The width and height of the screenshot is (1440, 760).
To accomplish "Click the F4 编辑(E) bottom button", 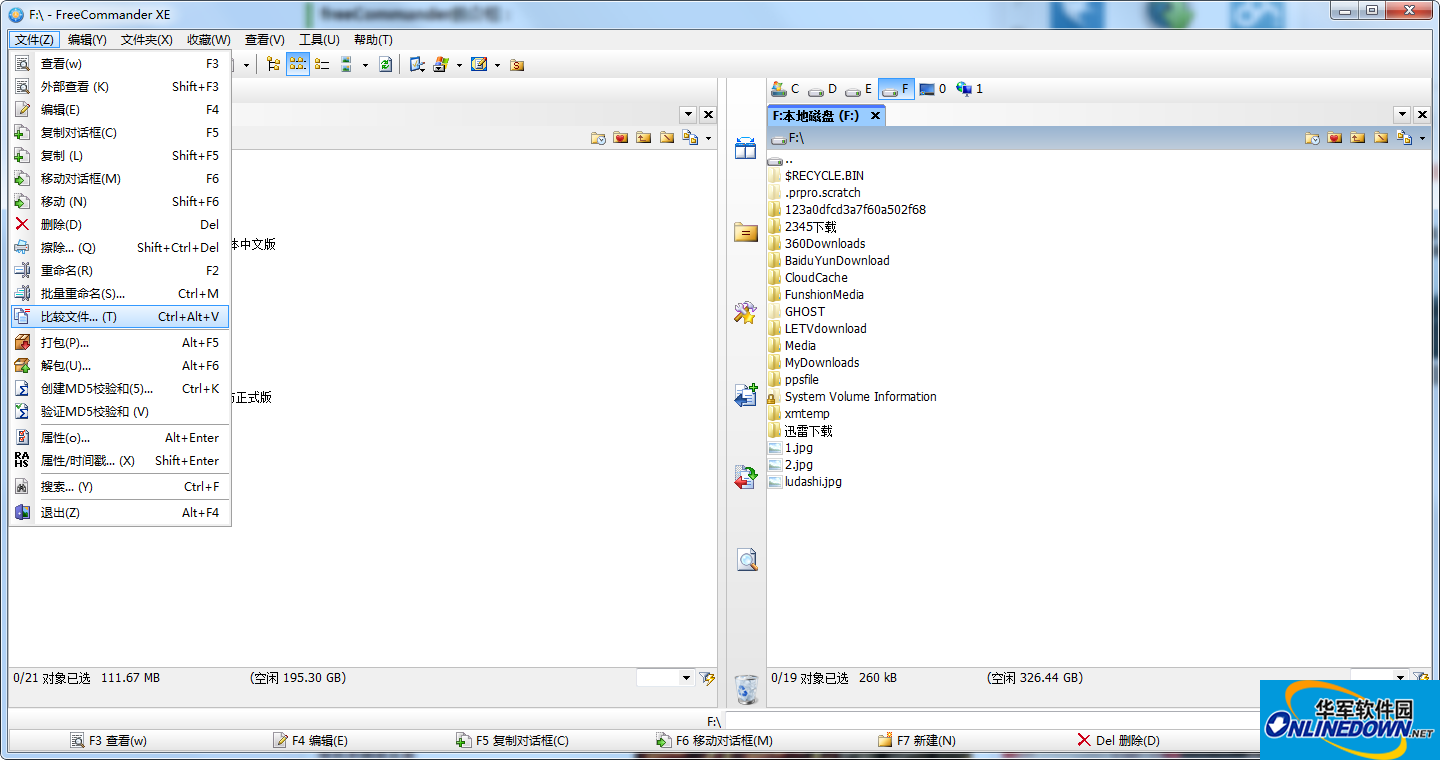I will tap(310, 741).
